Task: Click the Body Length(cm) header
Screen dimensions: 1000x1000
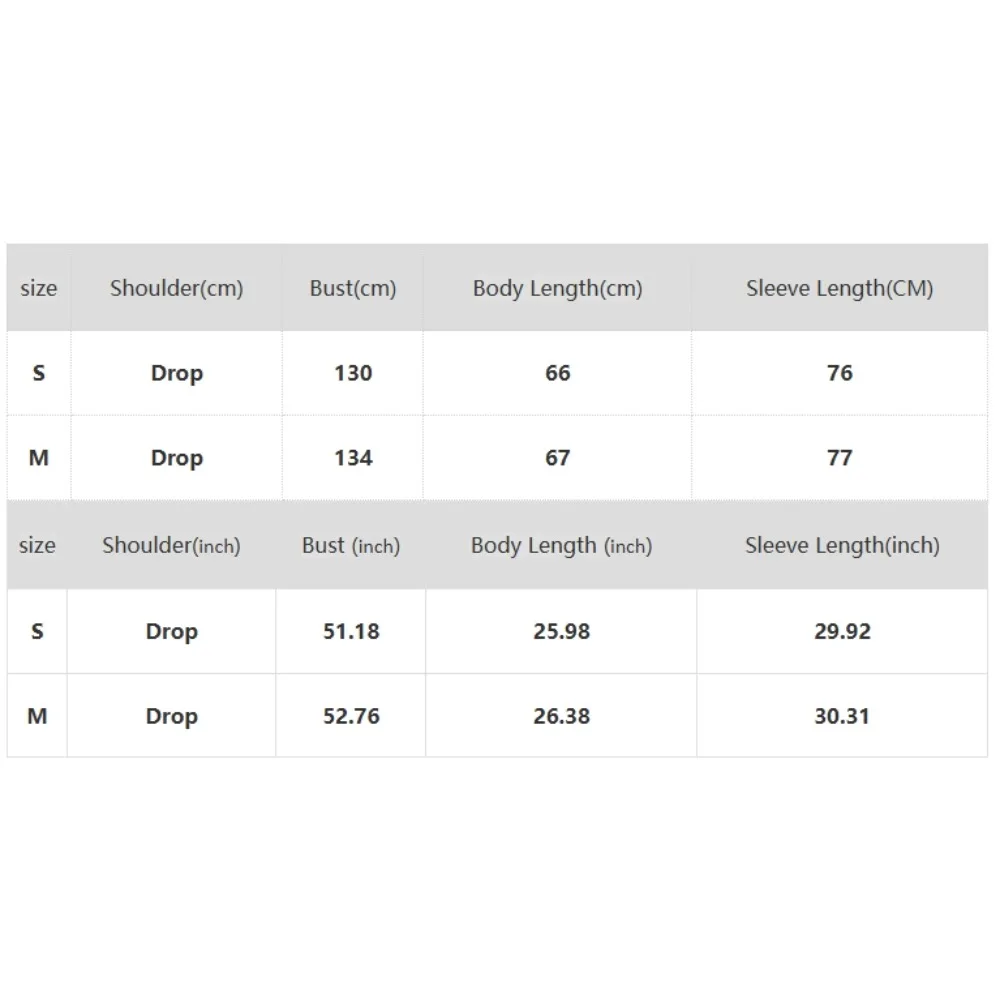Action: tap(557, 288)
